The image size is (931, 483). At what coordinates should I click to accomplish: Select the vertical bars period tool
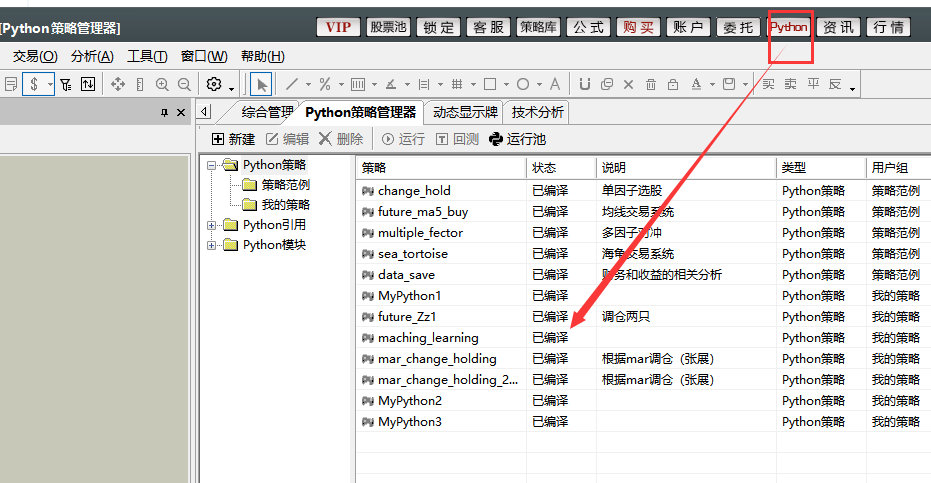point(357,84)
